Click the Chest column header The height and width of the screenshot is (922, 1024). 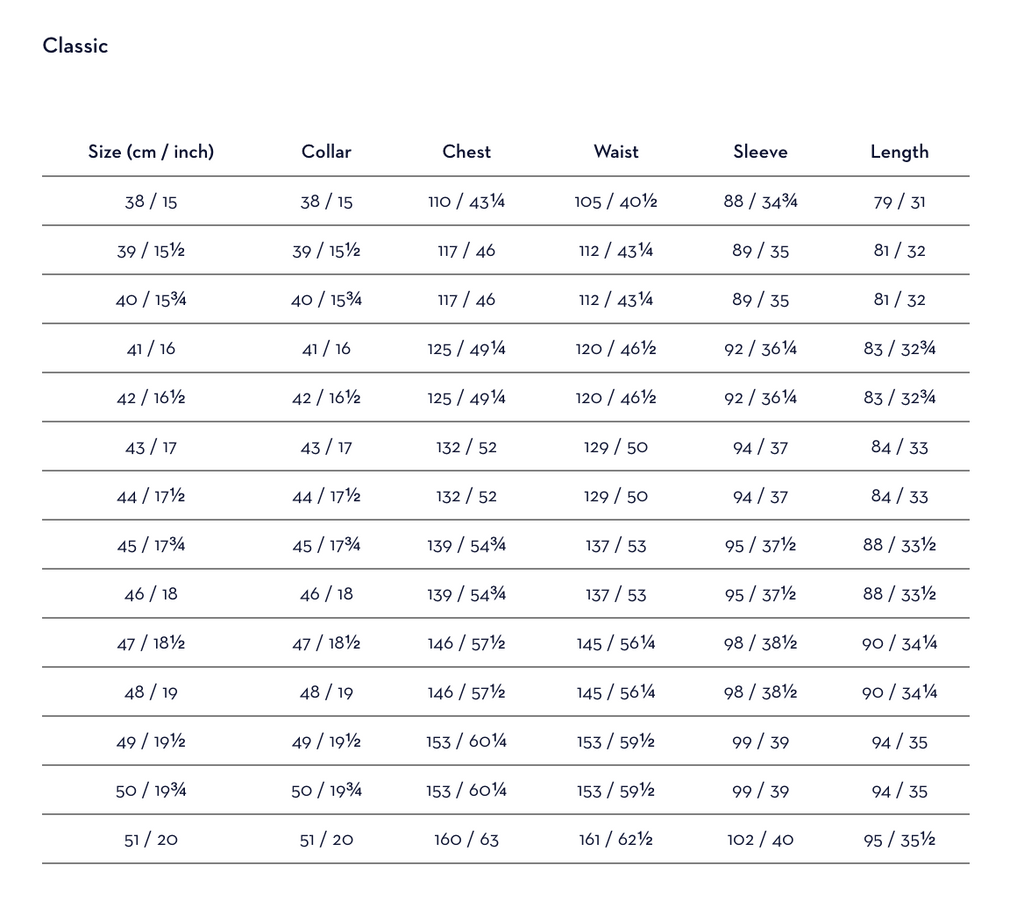pos(466,152)
